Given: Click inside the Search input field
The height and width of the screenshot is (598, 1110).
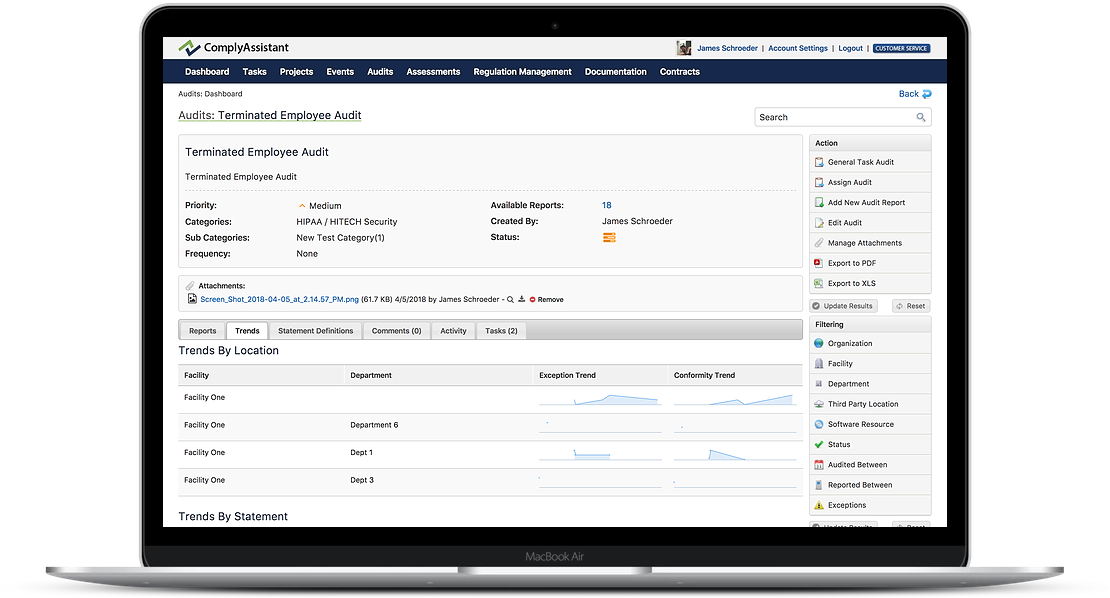Looking at the screenshot, I should [x=834, y=117].
